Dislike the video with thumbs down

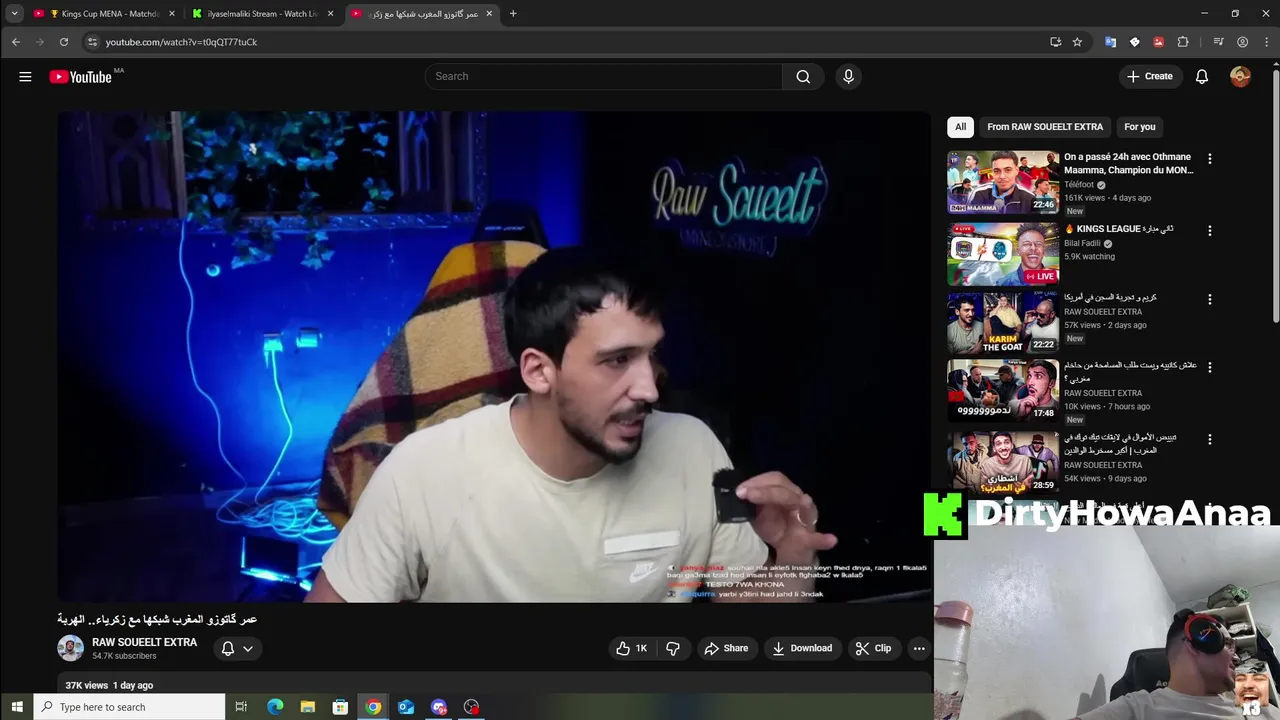(x=673, y=648)
